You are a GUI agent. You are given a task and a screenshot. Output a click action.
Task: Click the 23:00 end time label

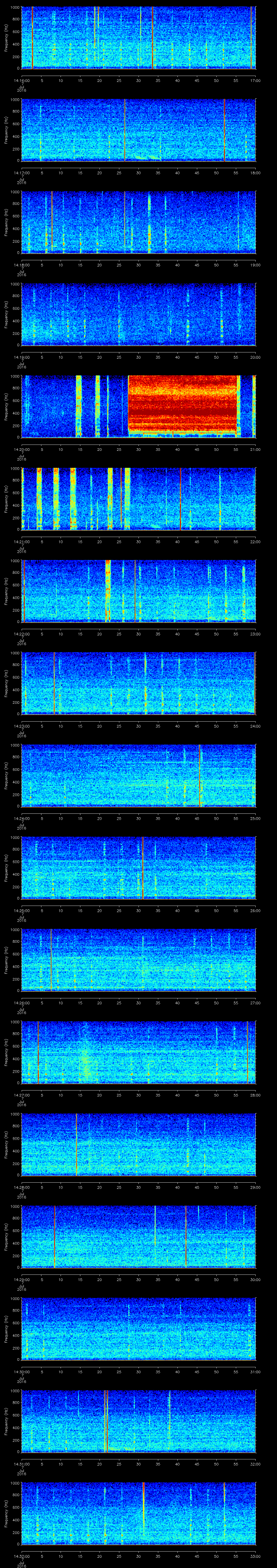(x=255, y=634)
